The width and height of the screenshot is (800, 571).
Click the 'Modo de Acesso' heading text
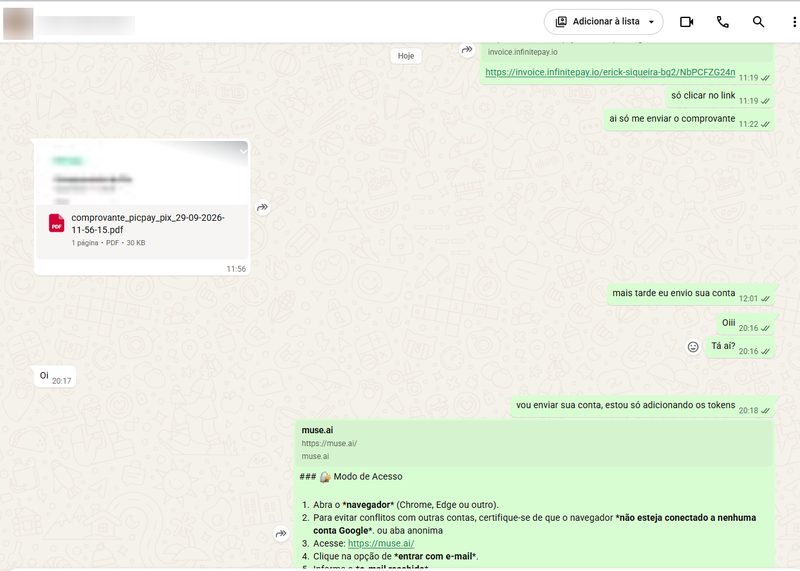(x=368, y=477)
